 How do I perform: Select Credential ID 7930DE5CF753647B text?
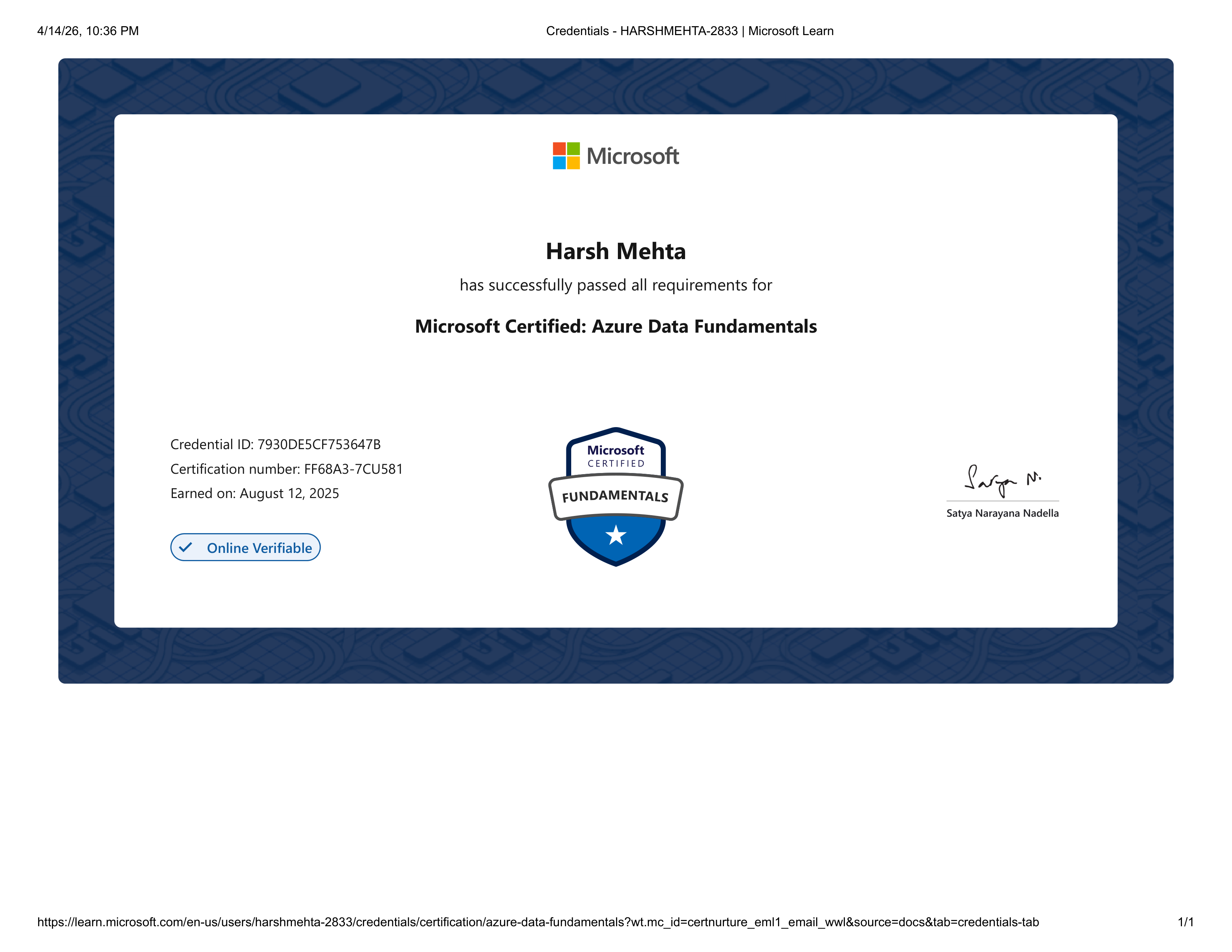(x=275, y=444)
